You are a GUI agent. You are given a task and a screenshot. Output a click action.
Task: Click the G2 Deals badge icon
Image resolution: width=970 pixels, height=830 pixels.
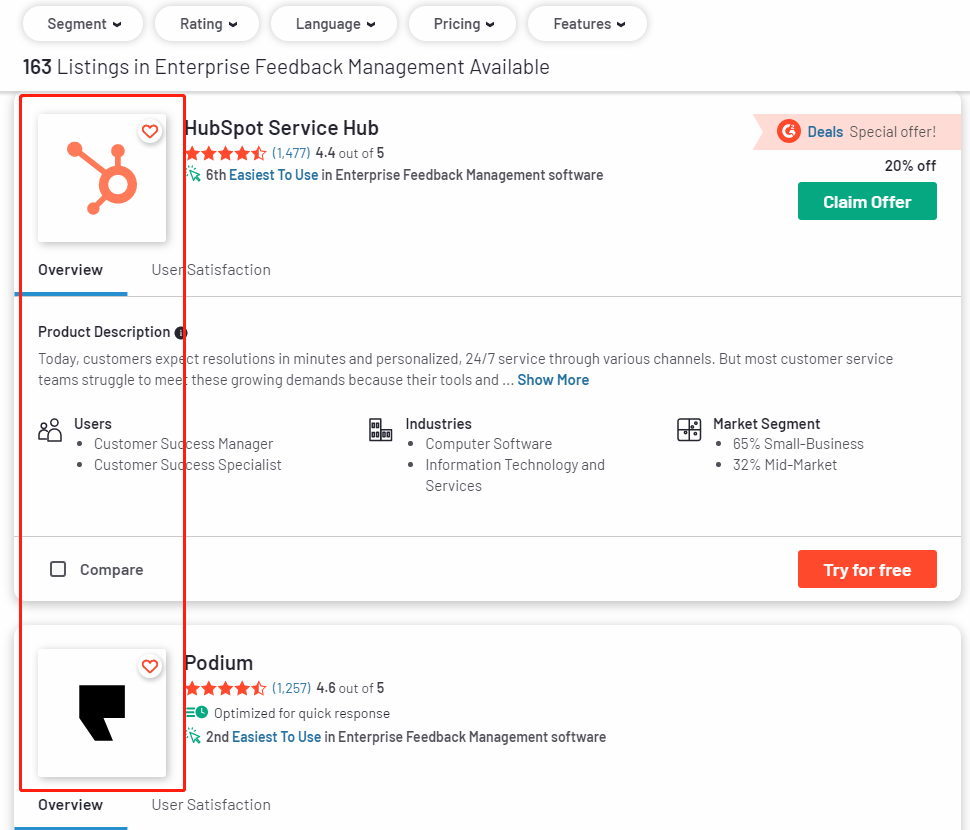pos(789,131)
